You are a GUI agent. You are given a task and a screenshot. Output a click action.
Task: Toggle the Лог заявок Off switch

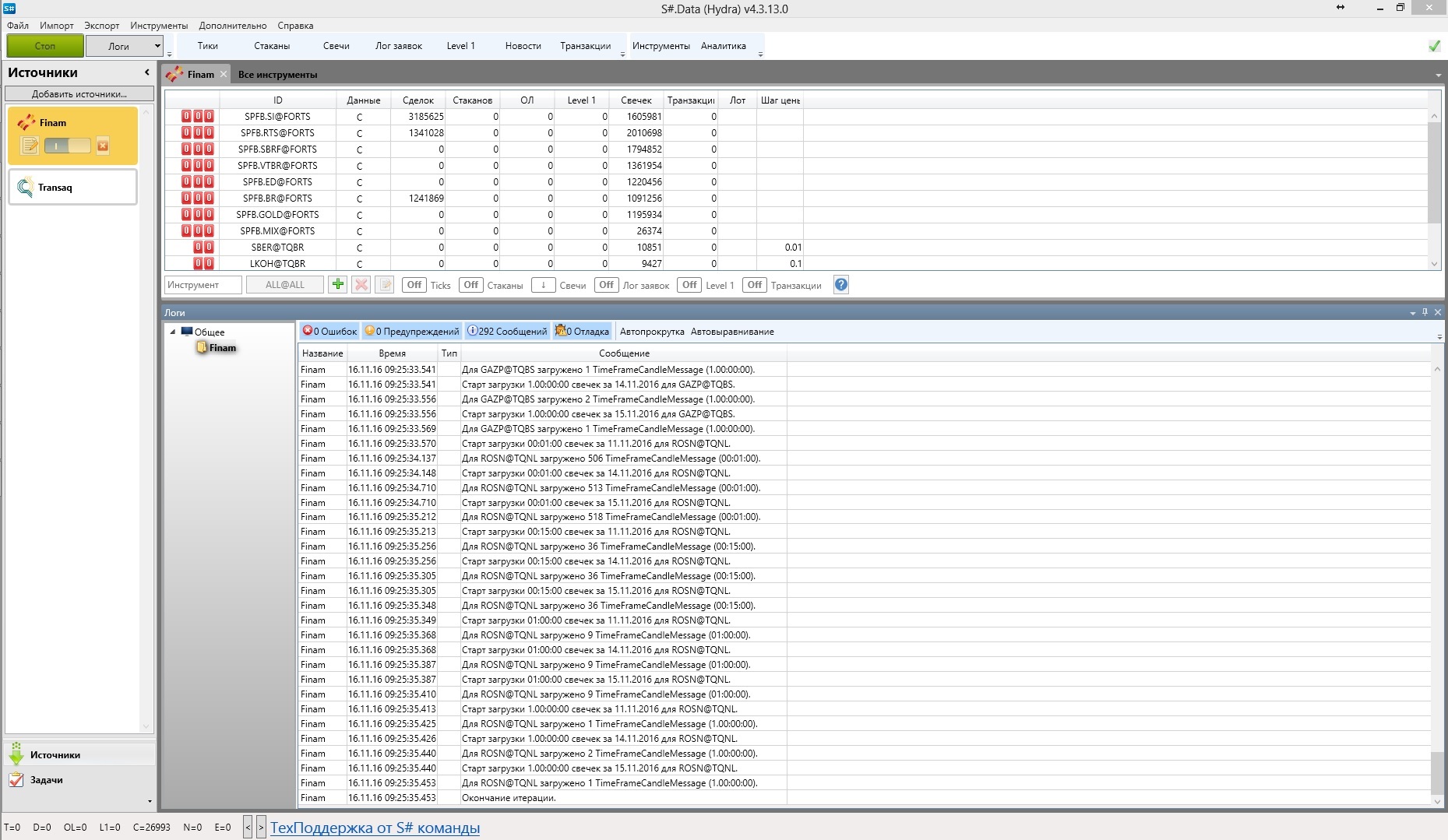[x=607, y=285]
